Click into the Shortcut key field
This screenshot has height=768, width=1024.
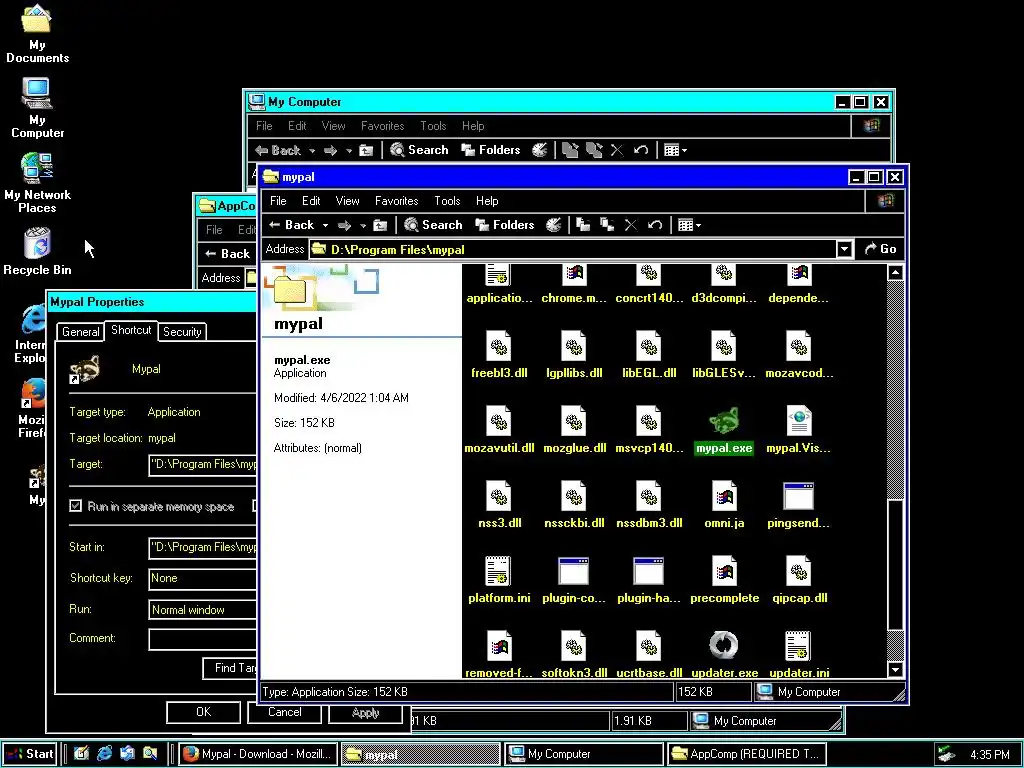(203, 579)
